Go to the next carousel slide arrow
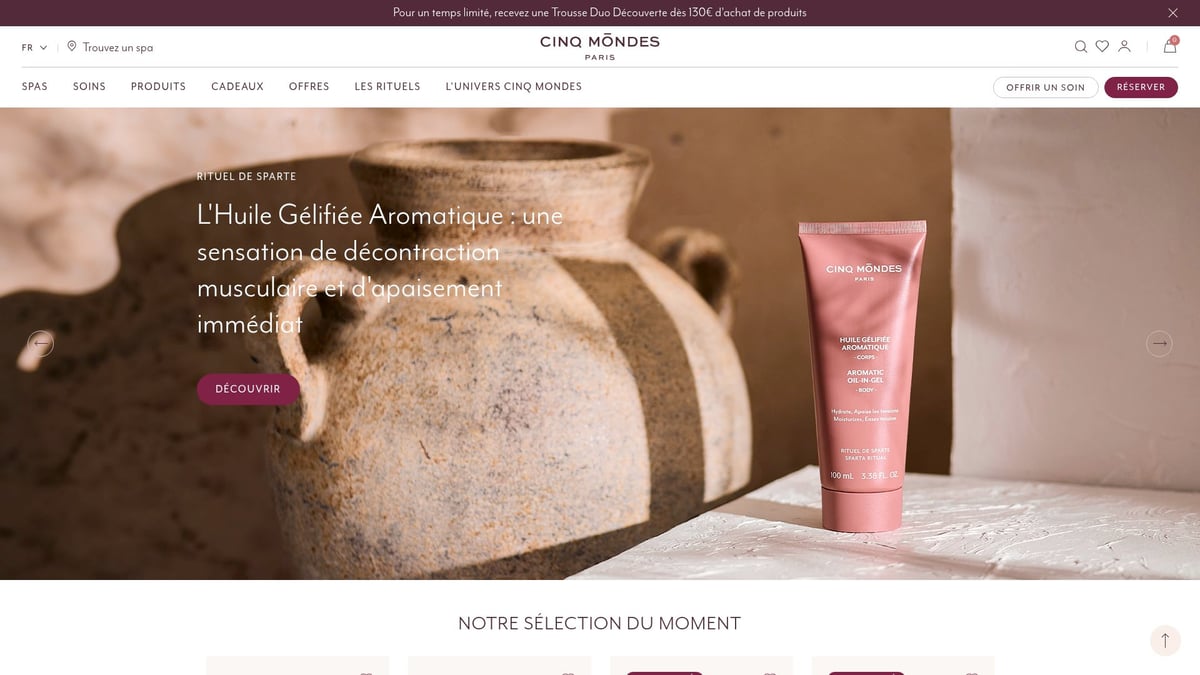 1159,344
